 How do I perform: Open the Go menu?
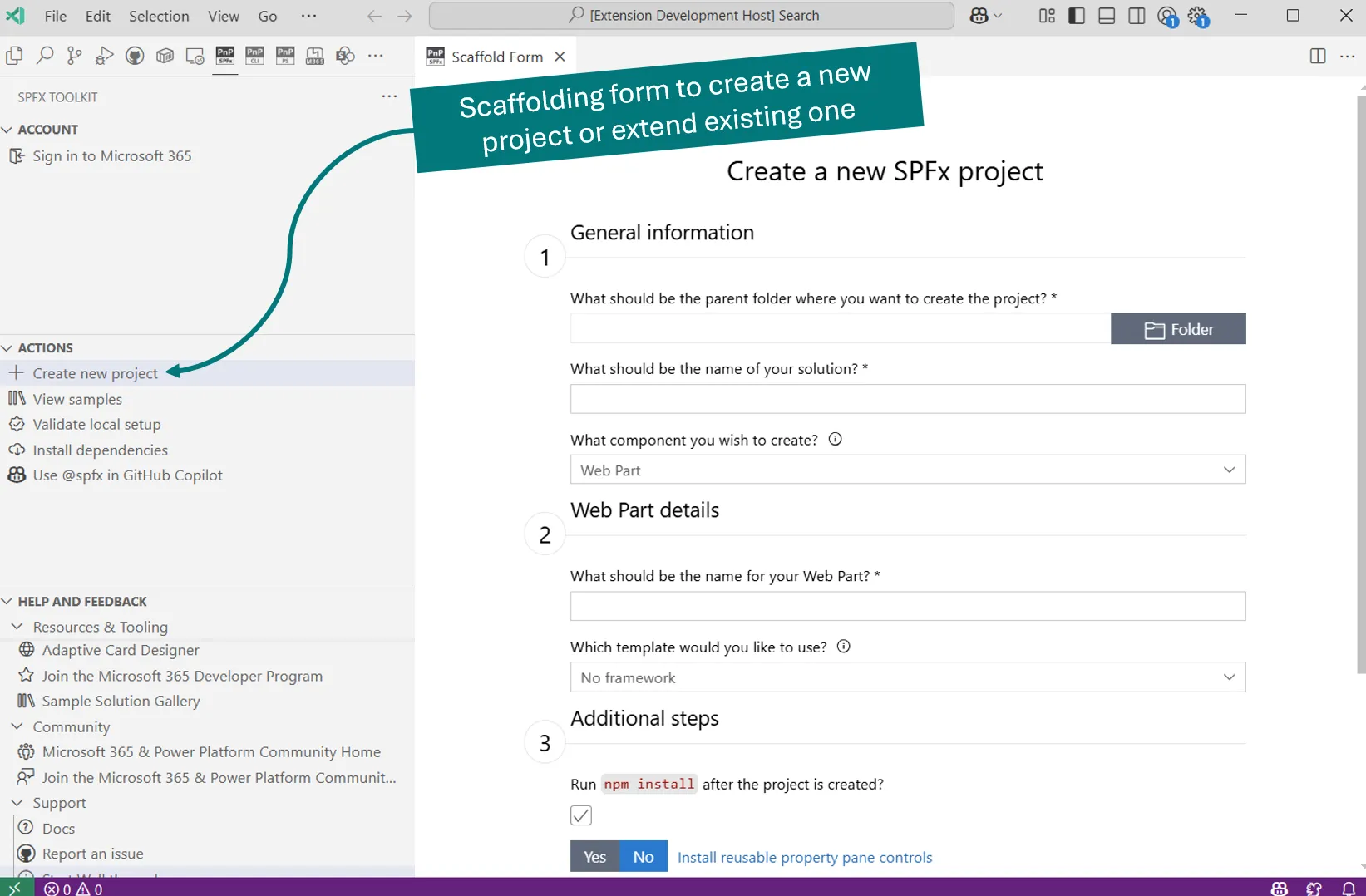tap(268, 16)
